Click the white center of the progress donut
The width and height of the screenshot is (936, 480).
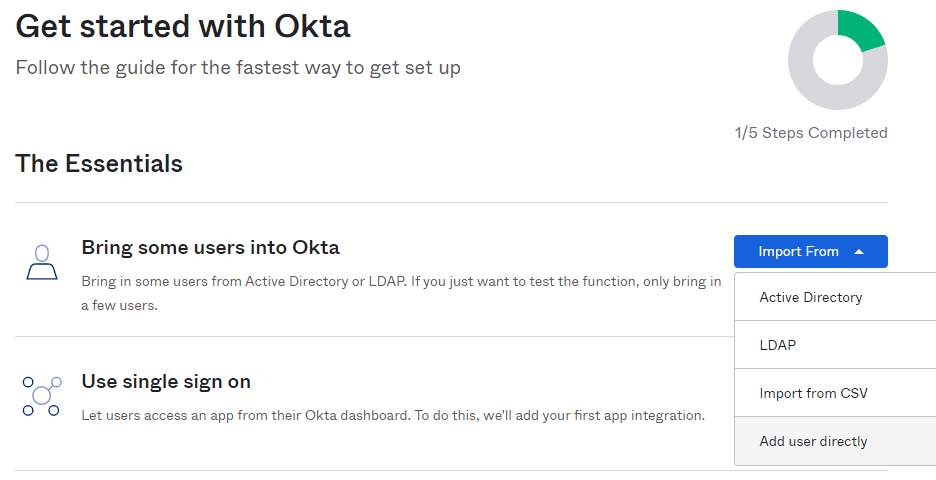pos(838,60)
